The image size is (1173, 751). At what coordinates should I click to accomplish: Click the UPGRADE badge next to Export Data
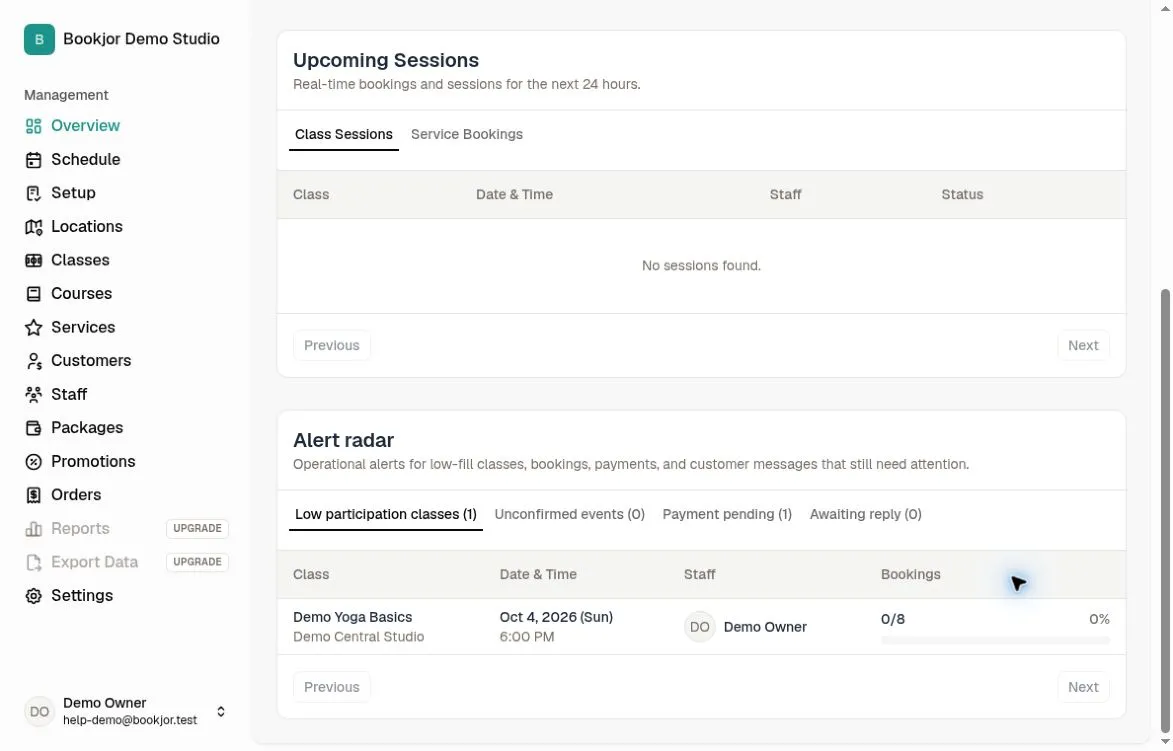point(197,563)
